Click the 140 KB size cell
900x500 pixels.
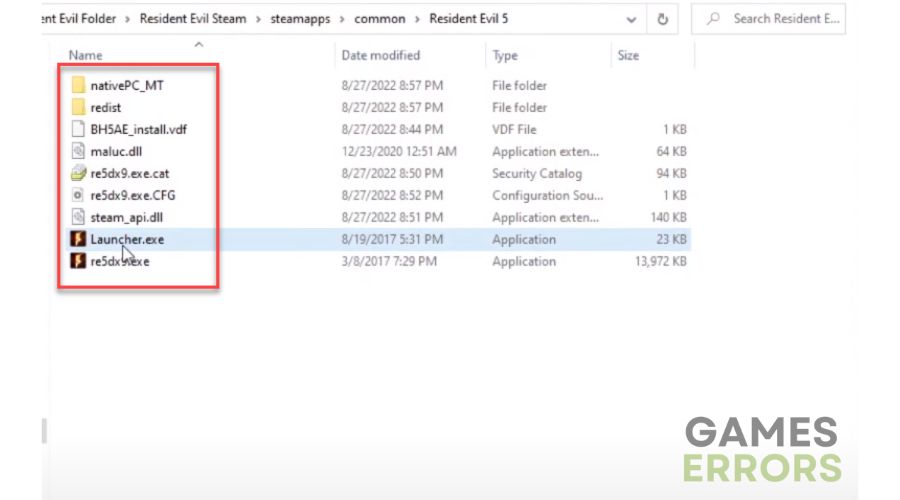click(x=668, y=218)
